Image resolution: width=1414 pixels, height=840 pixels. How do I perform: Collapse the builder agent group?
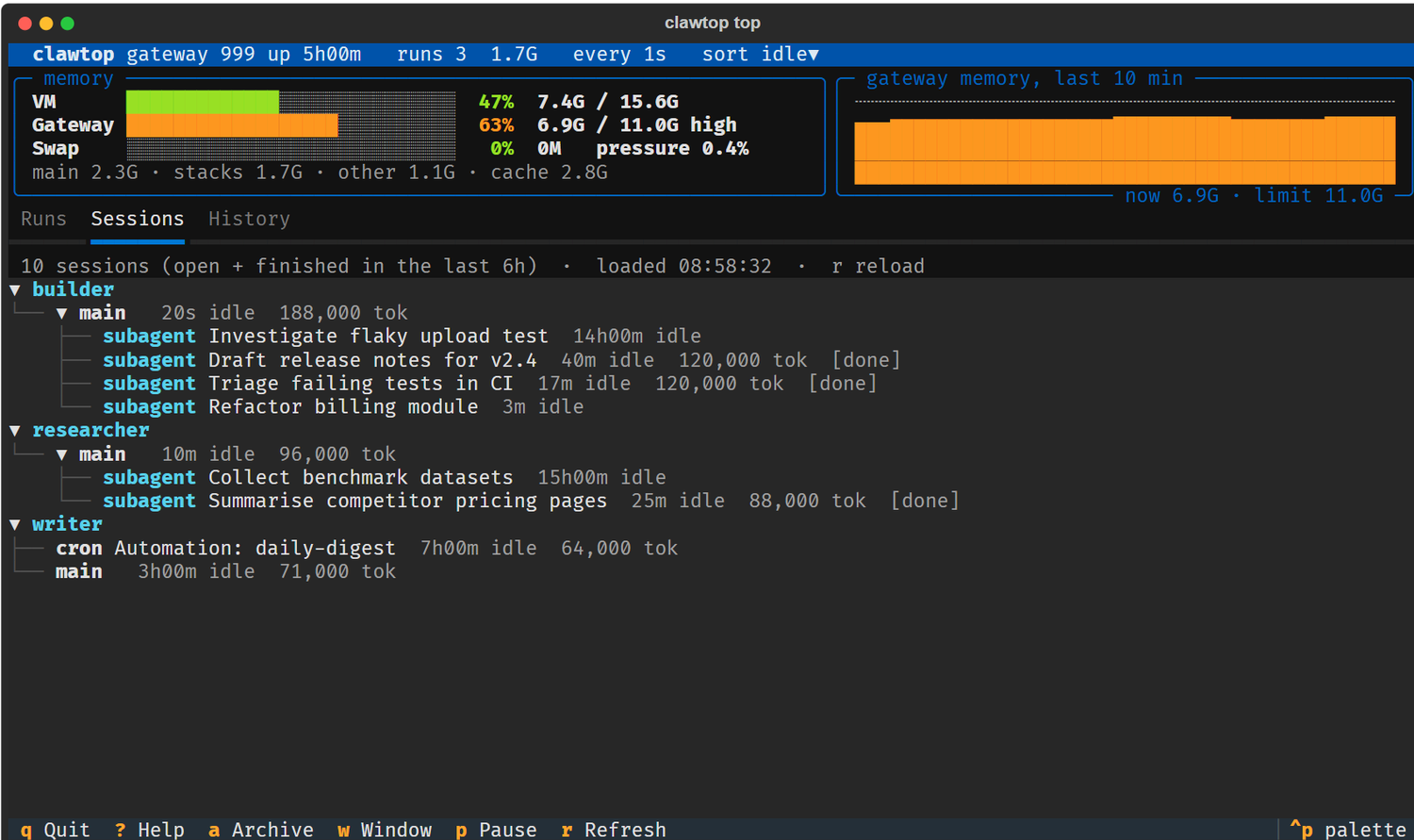coord(15,289)
